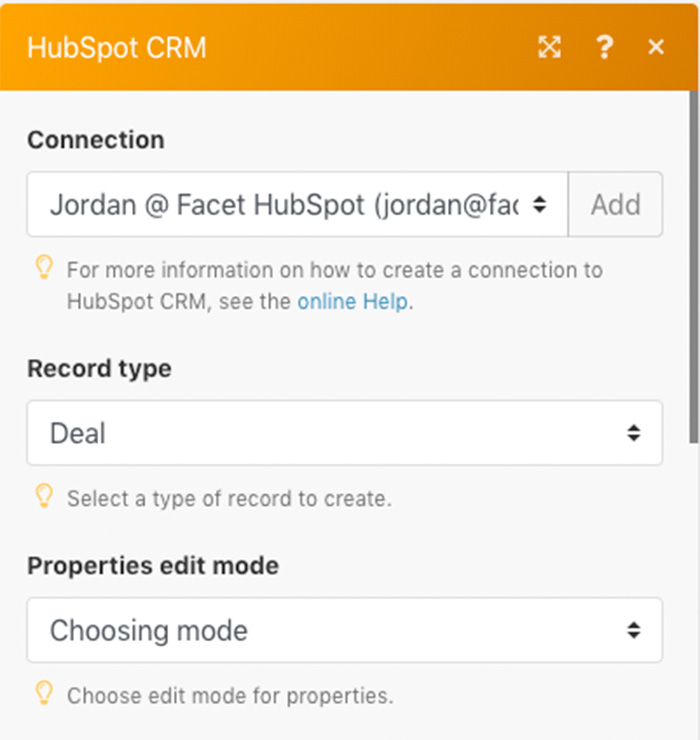Click the "Properties edit mode" label
This screenshot has height=740, width=700.
pyautogui.click(x=153, y=565)
